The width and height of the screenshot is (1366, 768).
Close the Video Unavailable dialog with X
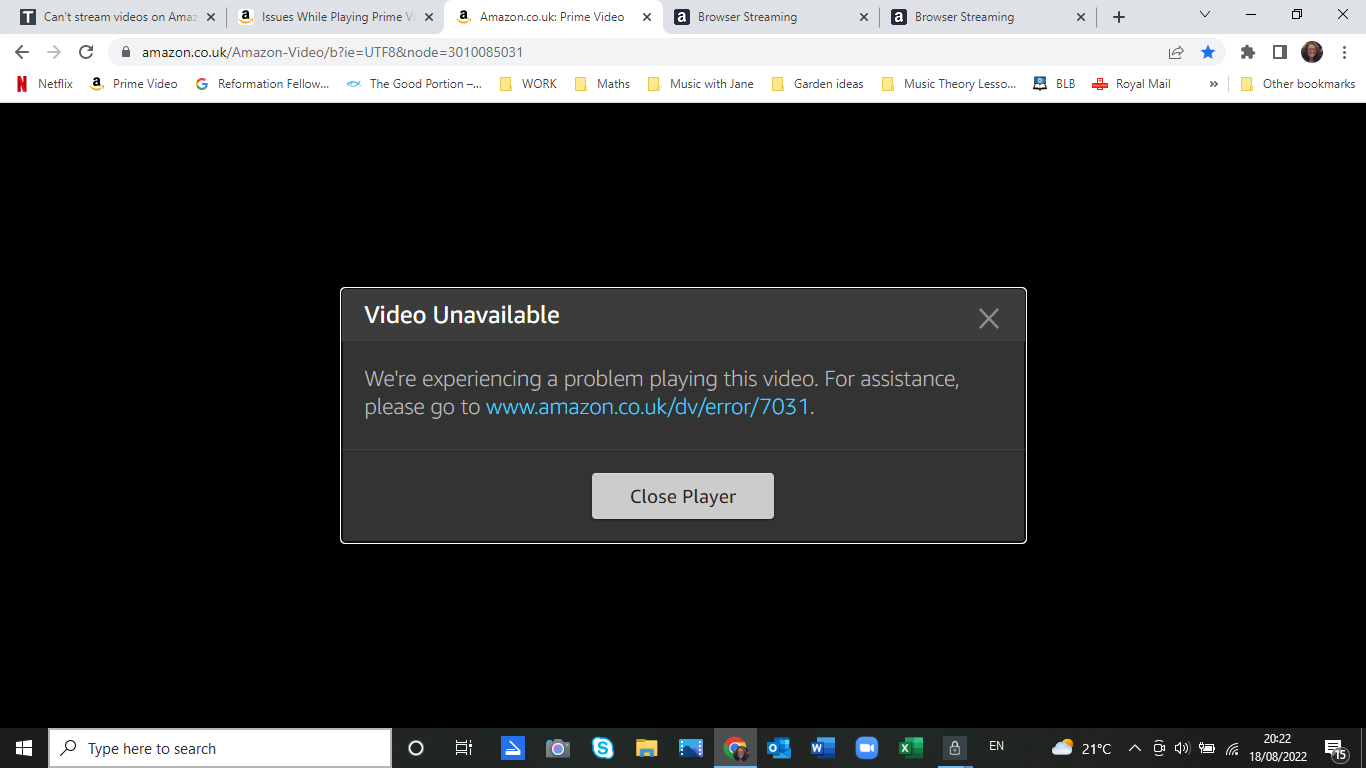point(988,318)
